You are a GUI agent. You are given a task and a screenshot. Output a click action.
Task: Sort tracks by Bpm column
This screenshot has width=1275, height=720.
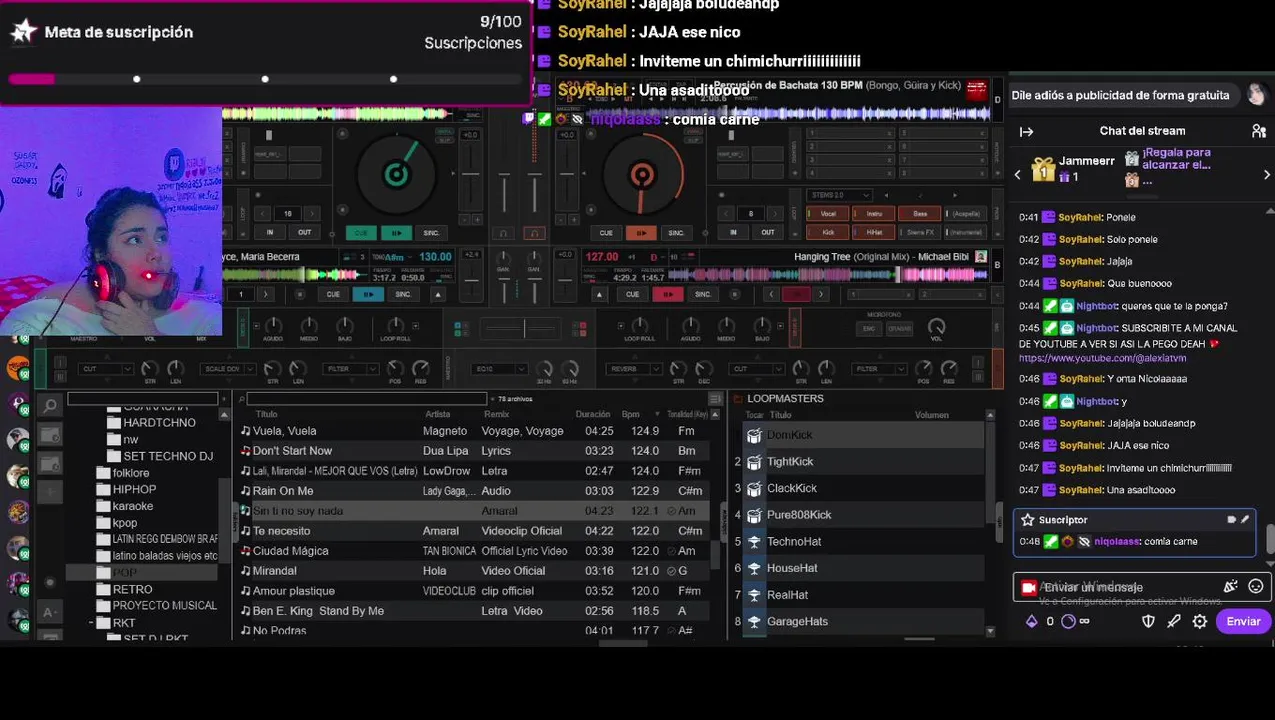(630, 414)
